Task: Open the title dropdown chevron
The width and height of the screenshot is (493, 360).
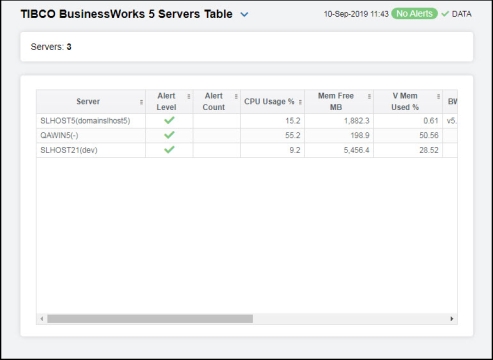Action: click(244, 15)
